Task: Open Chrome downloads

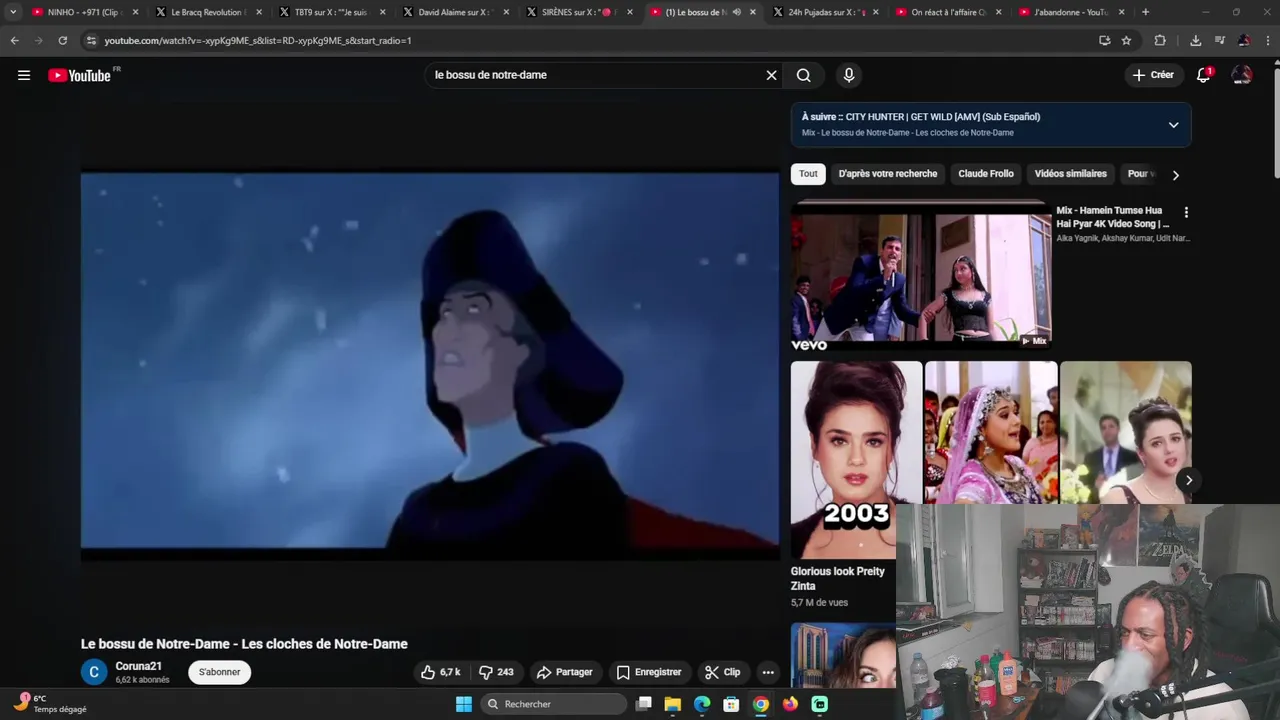Action: pyautogui.click(x=1195, y=40)
